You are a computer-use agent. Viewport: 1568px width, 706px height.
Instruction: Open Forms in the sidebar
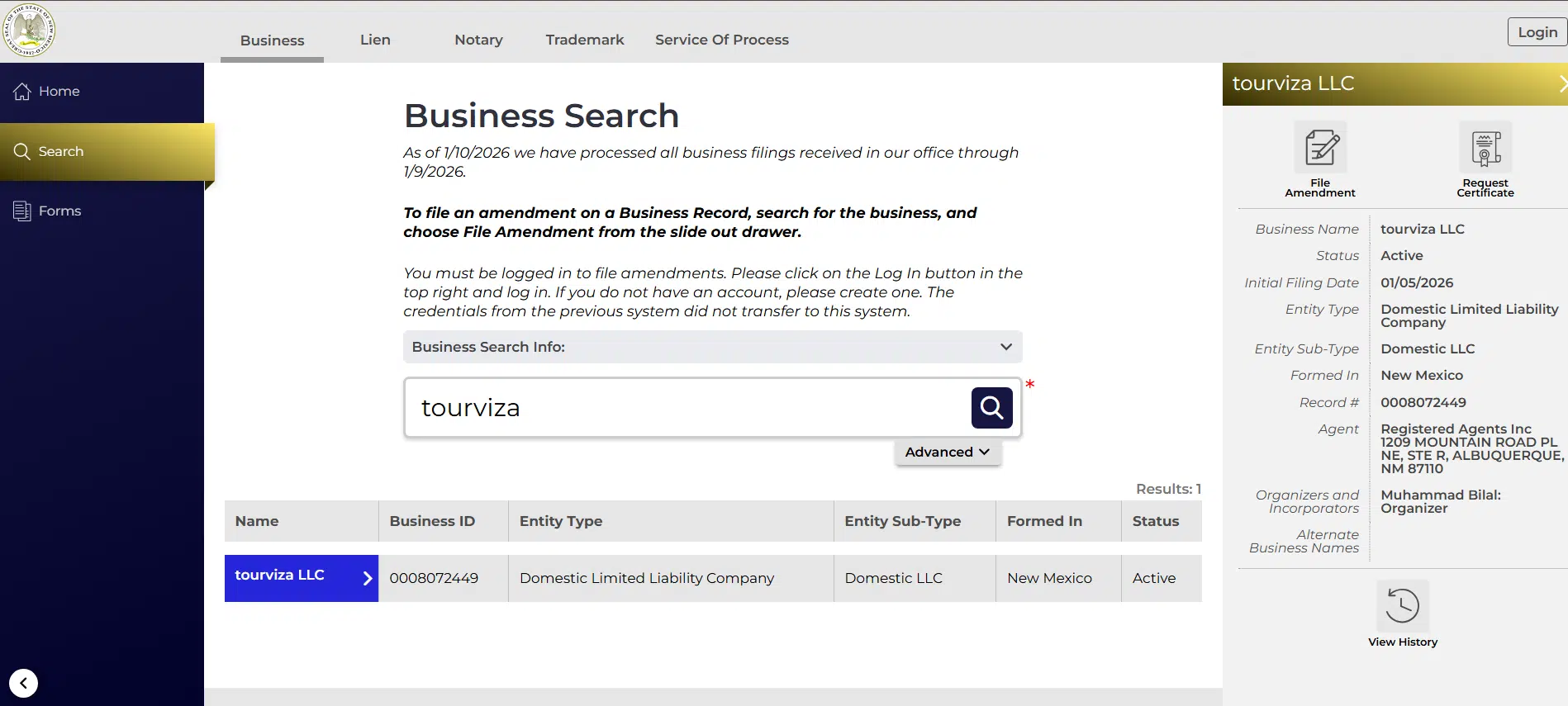point(59,211)
